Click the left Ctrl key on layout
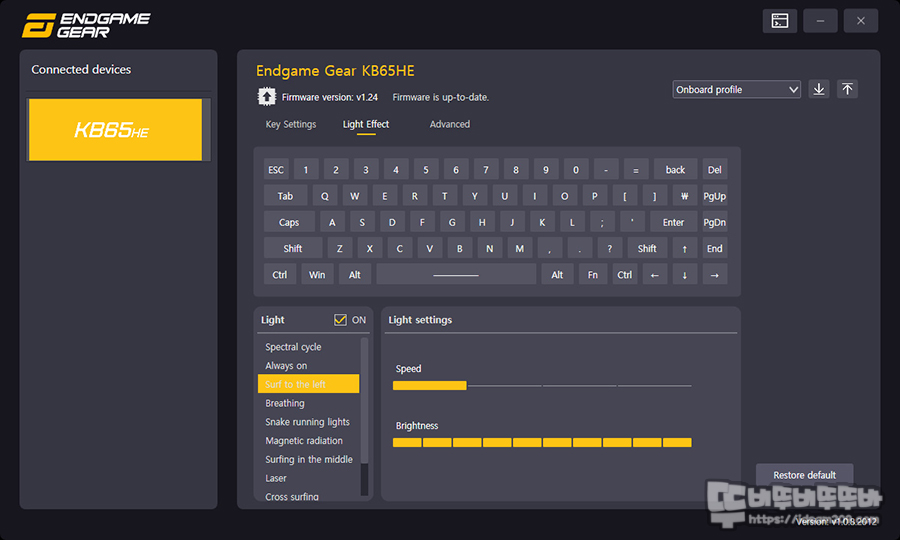900x540 pixels. click(280, 275)
